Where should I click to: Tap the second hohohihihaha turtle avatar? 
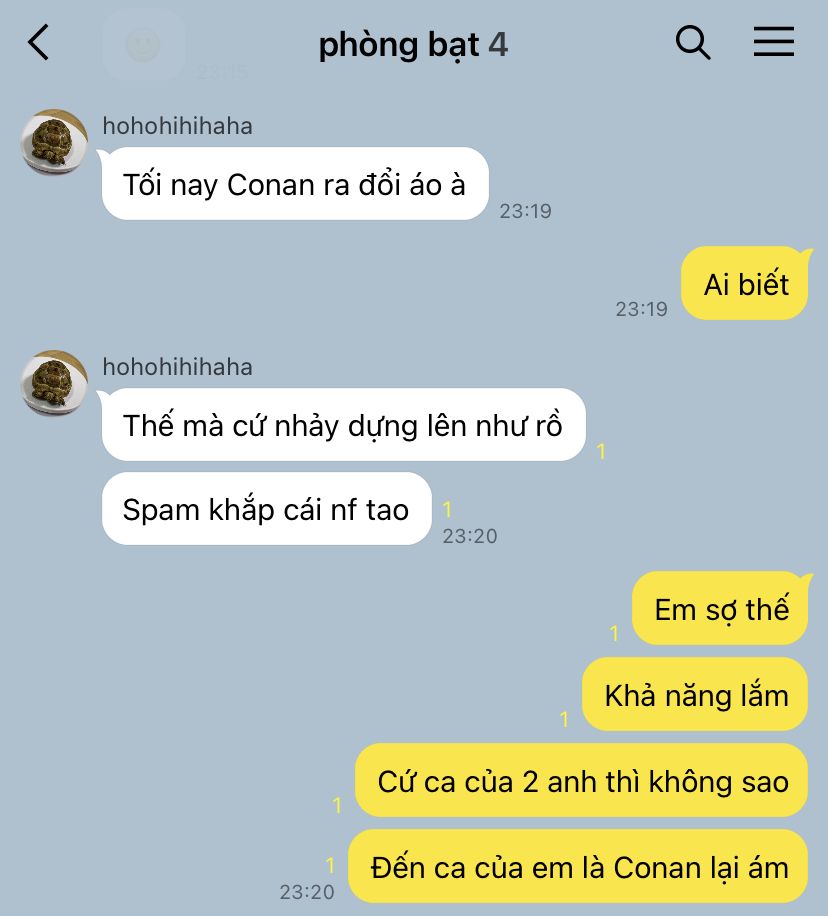(54, 383)
